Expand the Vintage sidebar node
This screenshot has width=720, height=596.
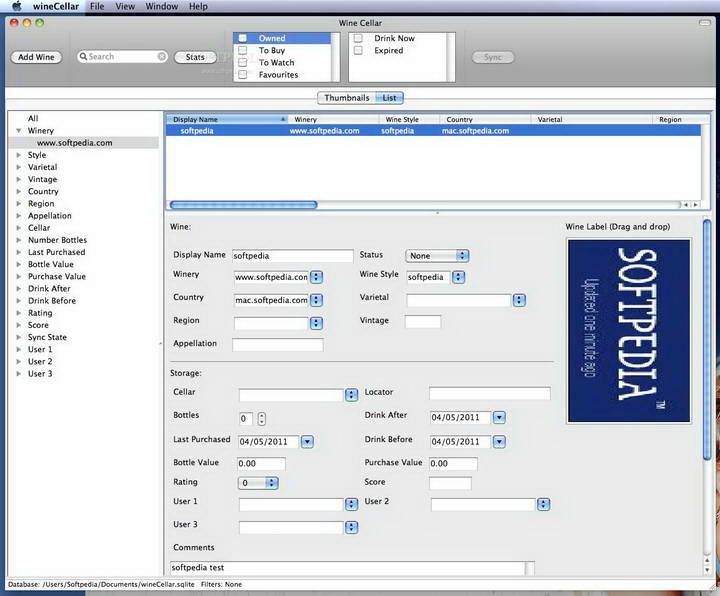click(x=19, y=180)
